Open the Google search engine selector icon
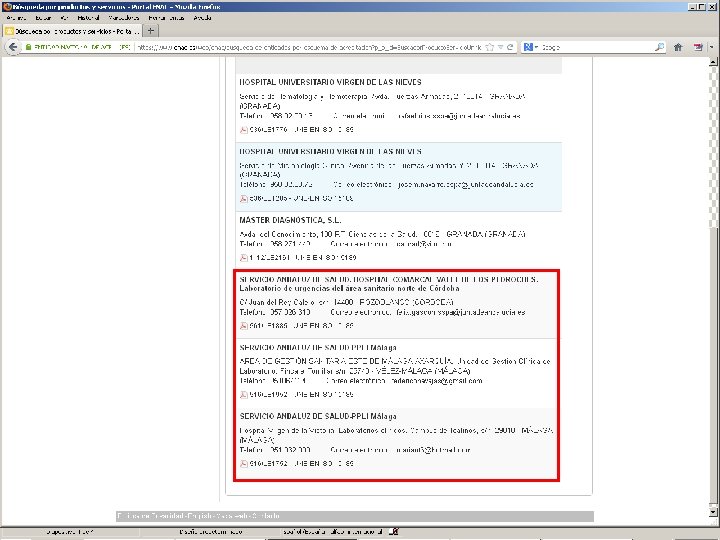The image size is (720, 540). pos(528,47)
